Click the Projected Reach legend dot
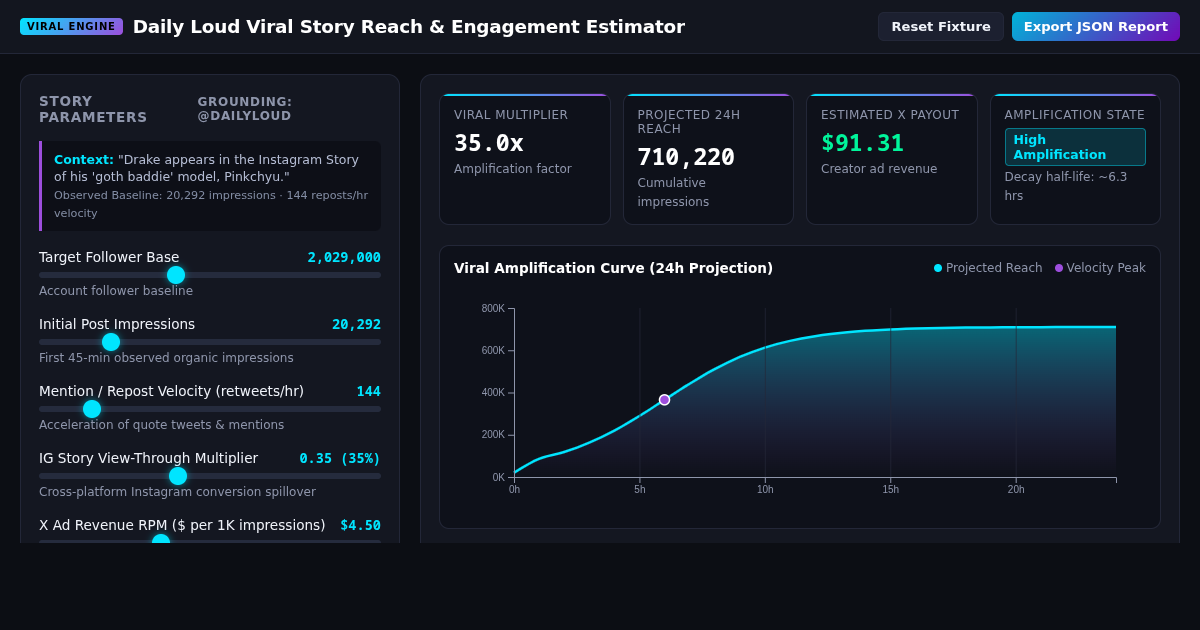Screen dimensions: 1200x630 click(938, 268)
